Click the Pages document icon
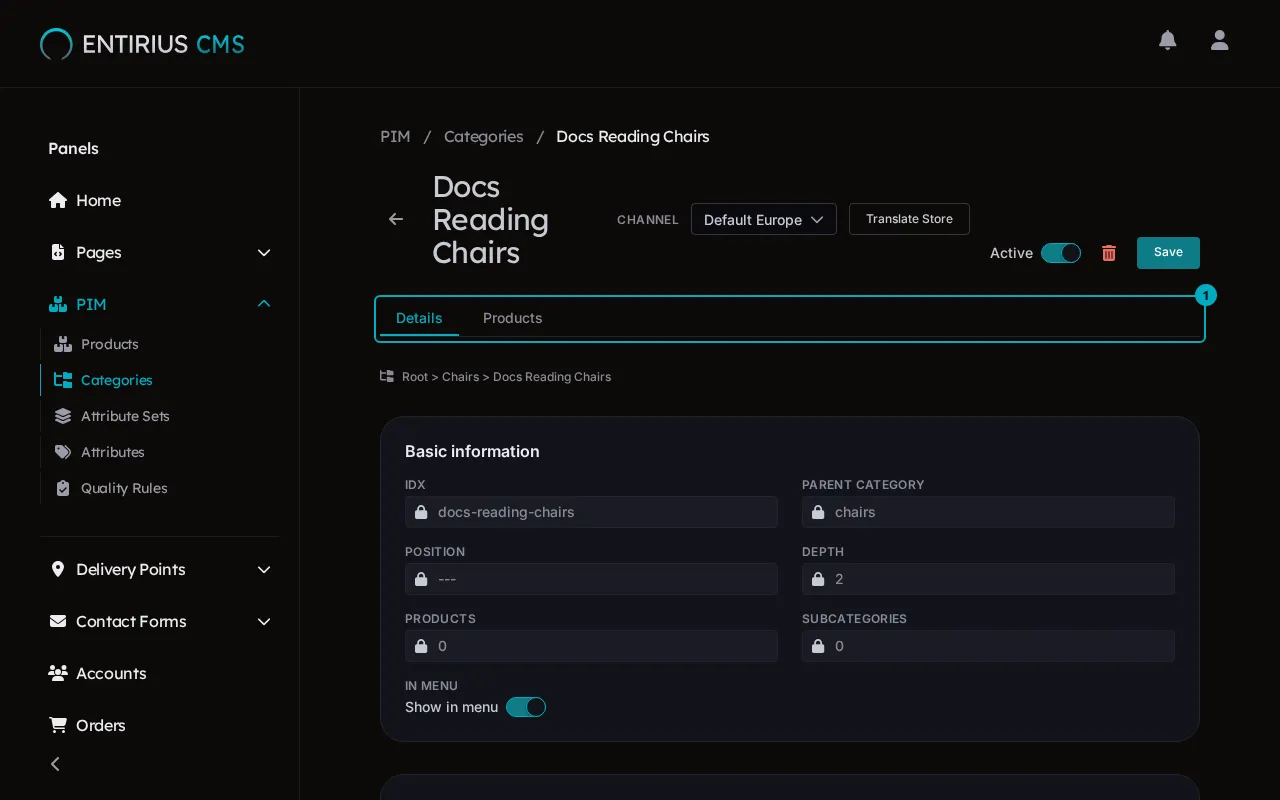The width and height of the screenshot is (1280, 800). coord(58,252)
